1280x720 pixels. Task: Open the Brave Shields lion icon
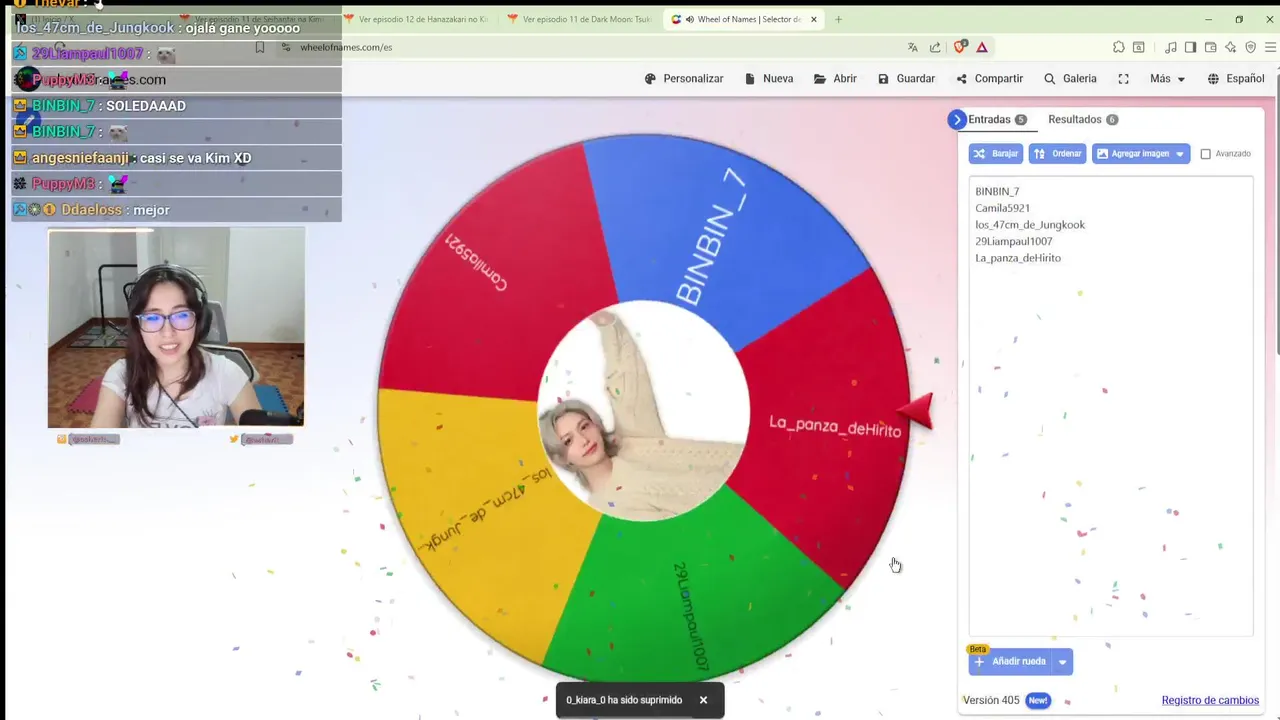(960, 47)
